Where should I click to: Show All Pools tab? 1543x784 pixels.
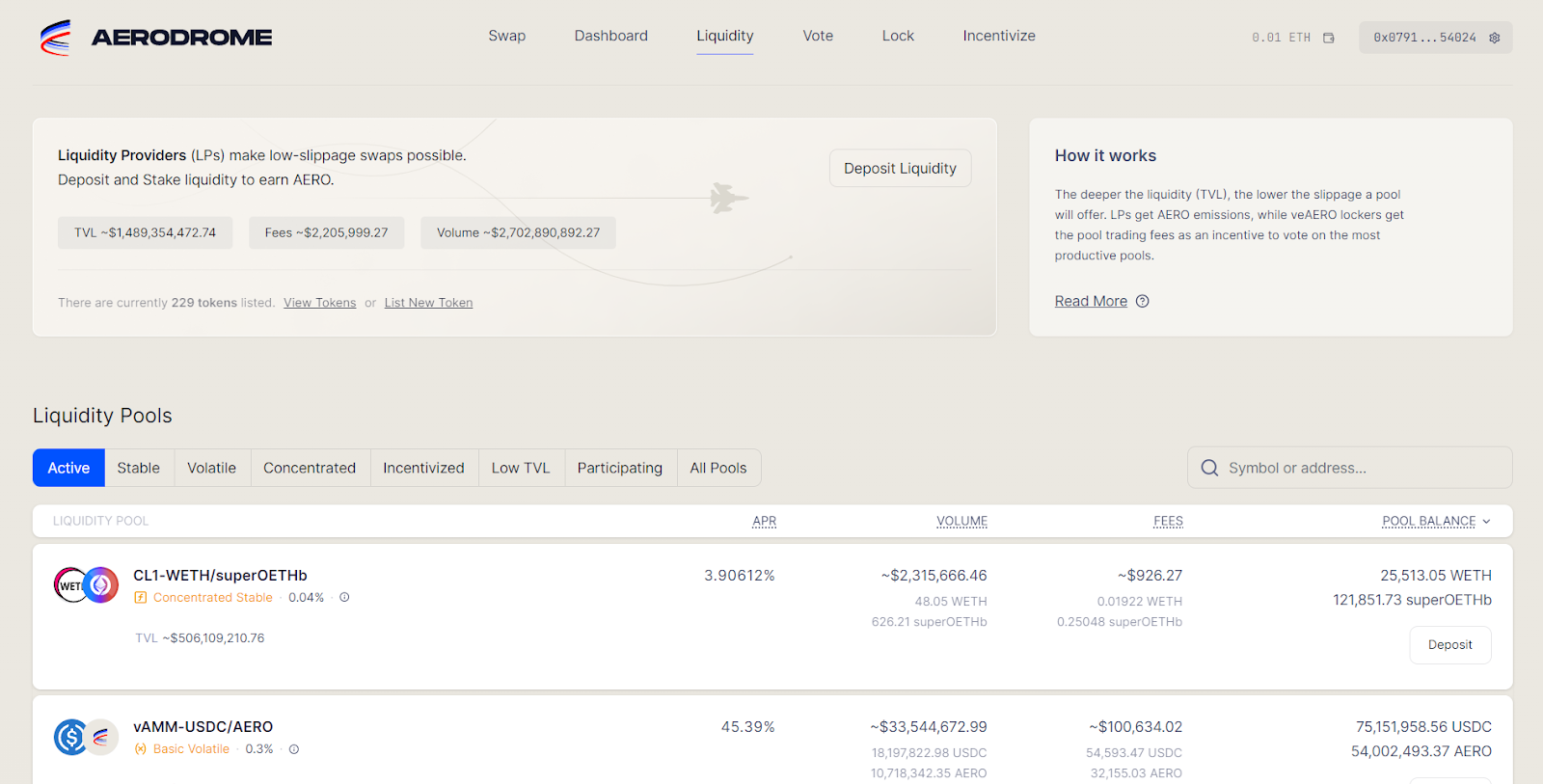[718, 468]
